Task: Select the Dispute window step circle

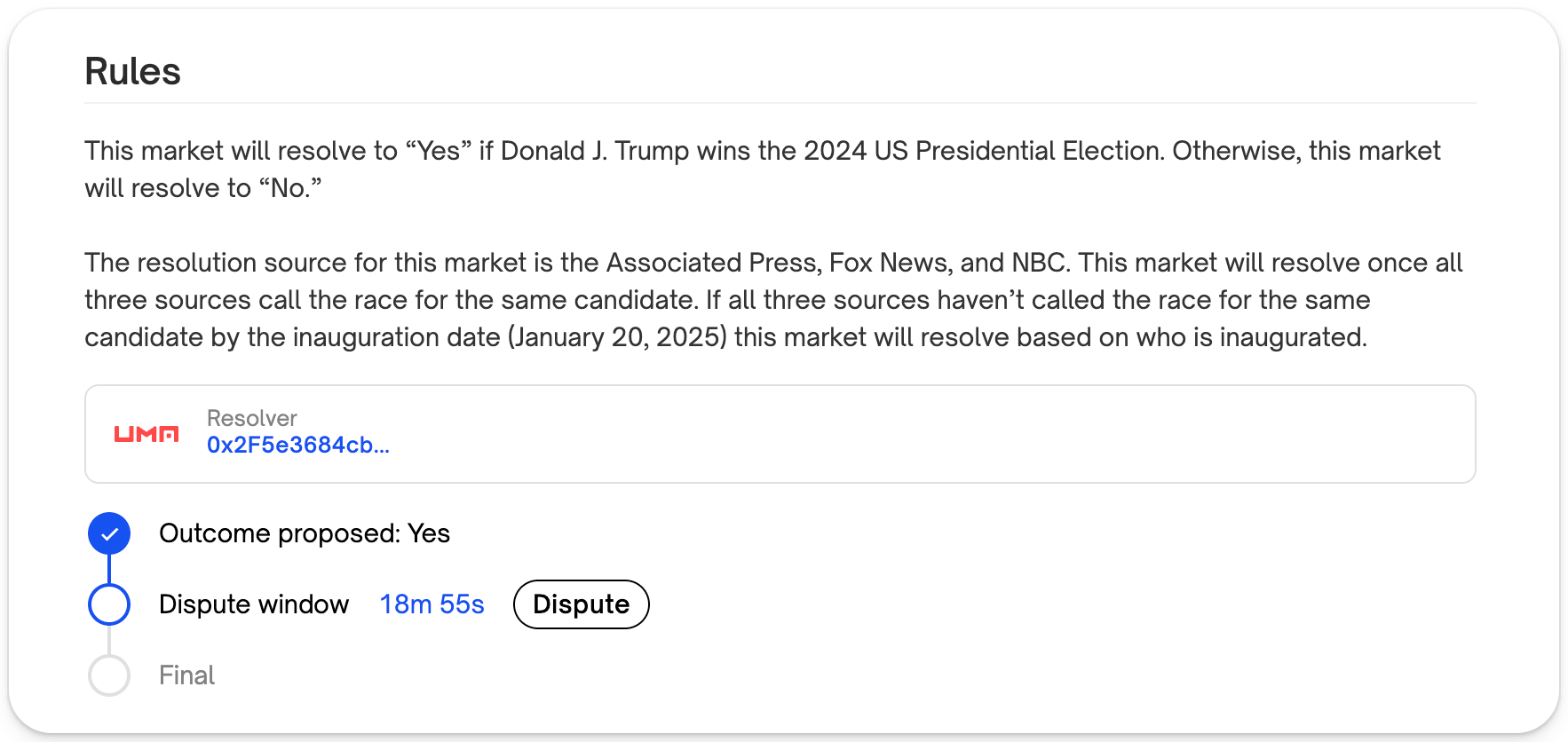Action: [x=109, y=604]
